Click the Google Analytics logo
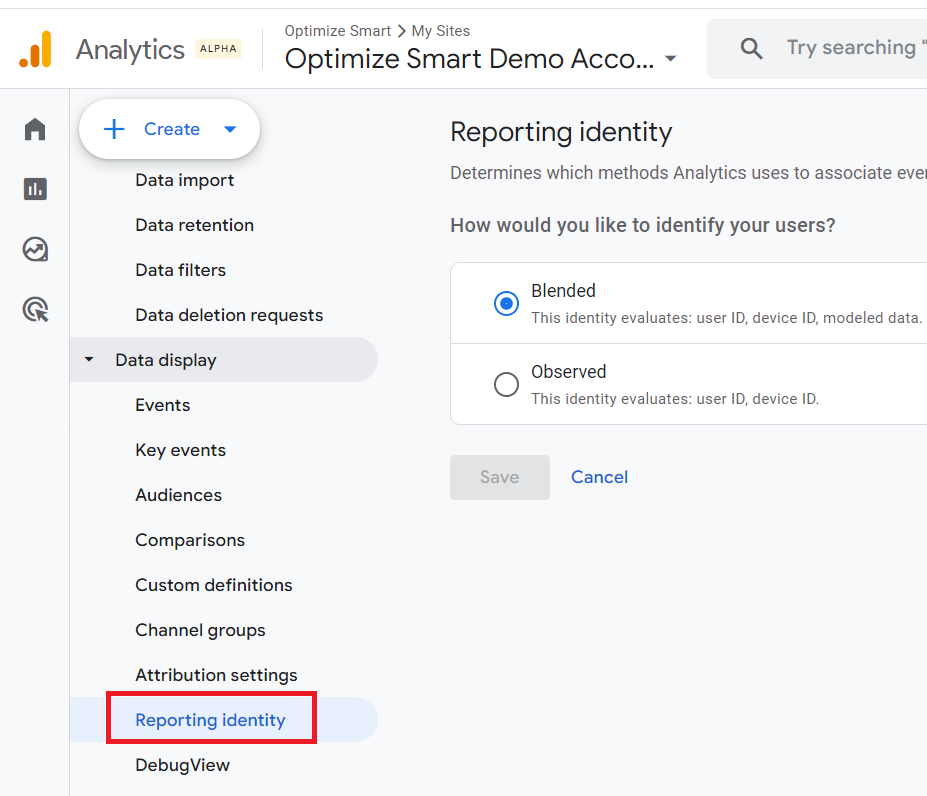The height and width of the screenshot is (796, 927). [35, 49]
